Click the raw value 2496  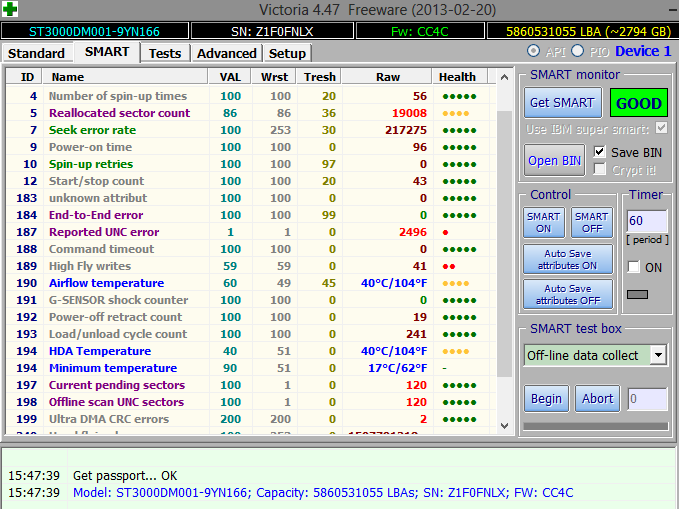point(413,232)
